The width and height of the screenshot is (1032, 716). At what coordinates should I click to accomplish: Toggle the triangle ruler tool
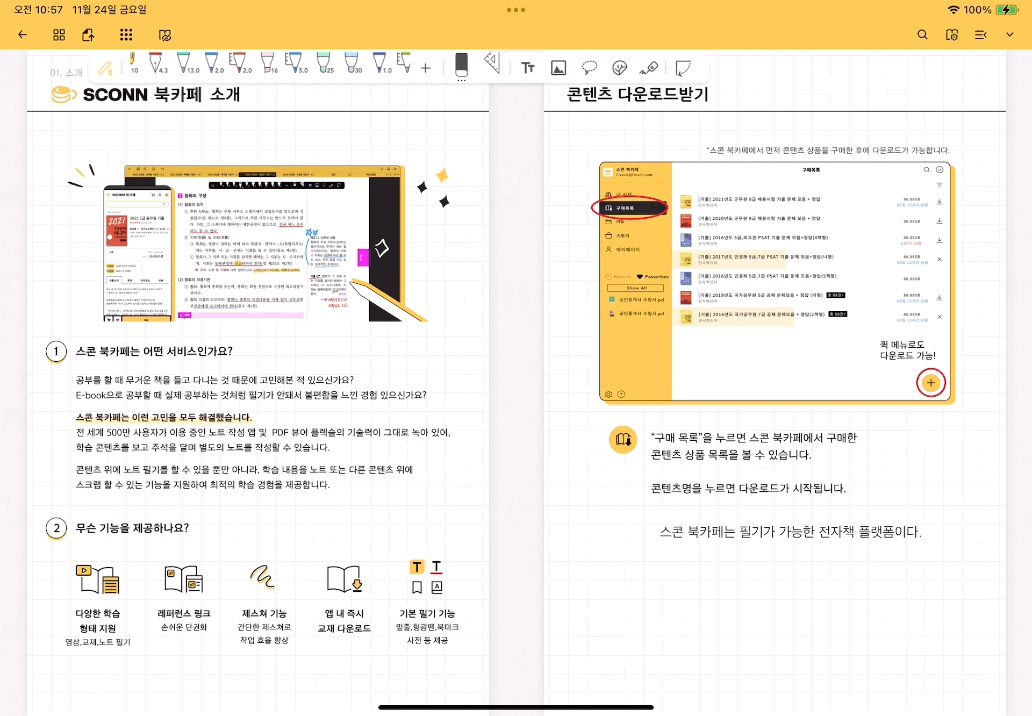click(492, 63)
